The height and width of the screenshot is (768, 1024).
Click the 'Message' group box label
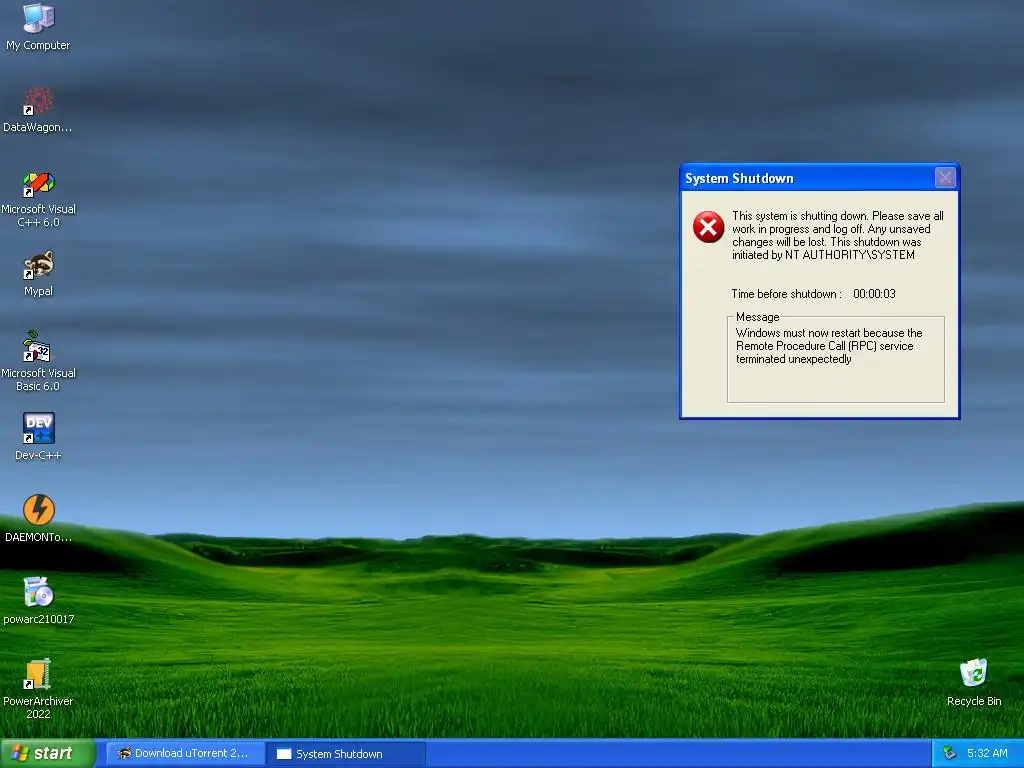pyautogui.click(x=758, y=317)
